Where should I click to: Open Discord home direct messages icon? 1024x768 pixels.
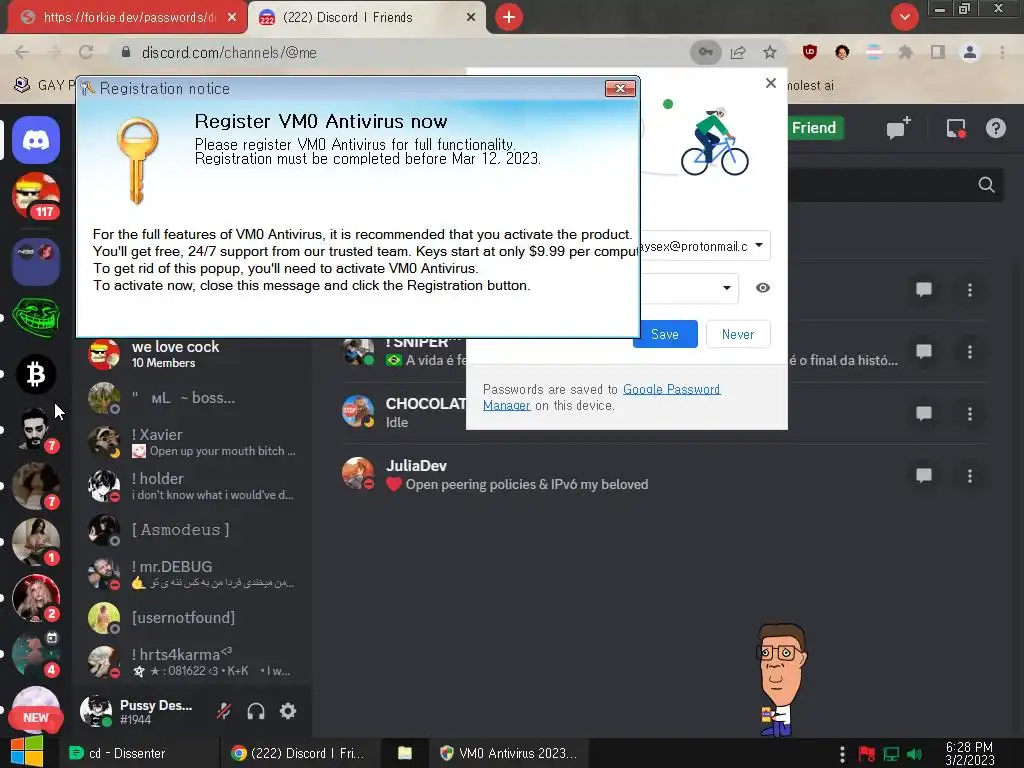pos(36,140)
